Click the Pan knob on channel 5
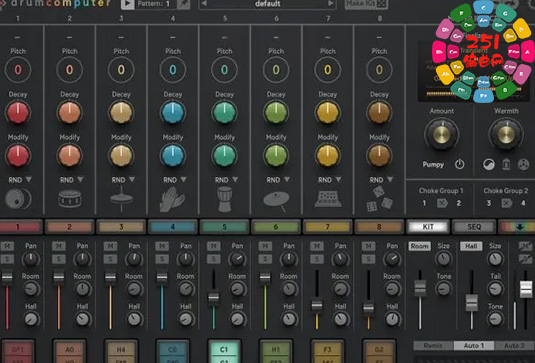The image size is (535, 363). 237,259
